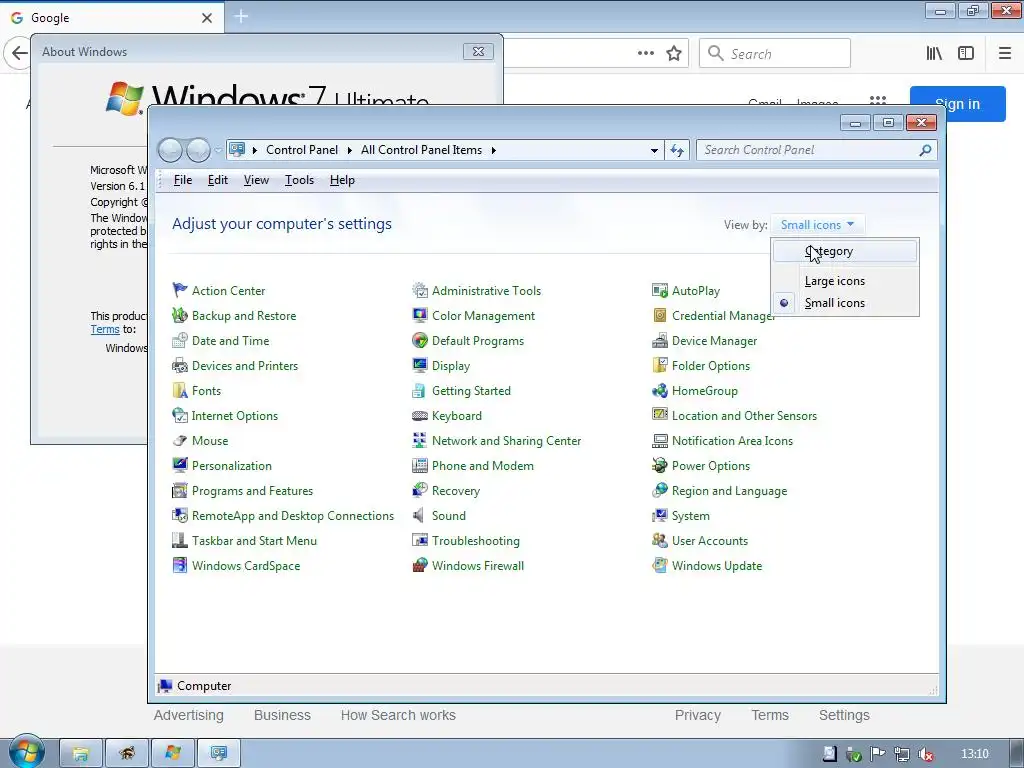Click Windows Start orb
Viewport: 1024px width, 768px height.
click(x=26, y=751)
